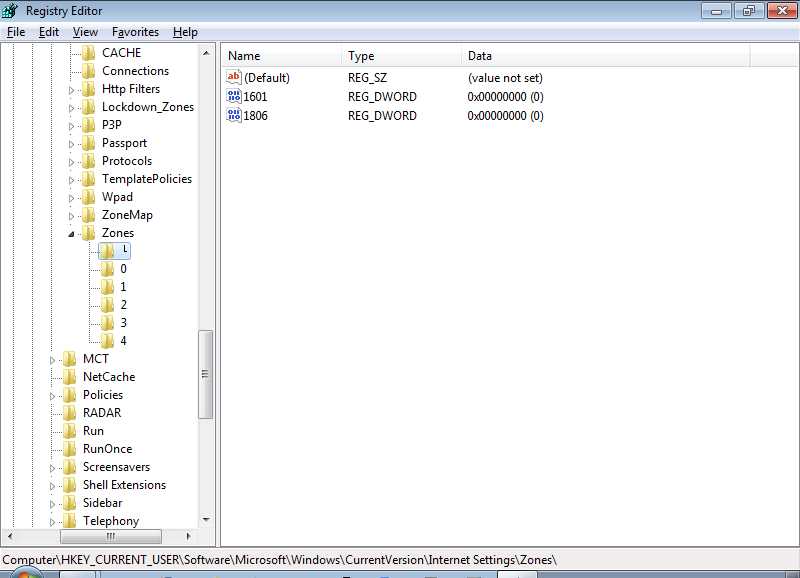Click the NetCache folder icon
800x578 pixels.
(70, 376)
